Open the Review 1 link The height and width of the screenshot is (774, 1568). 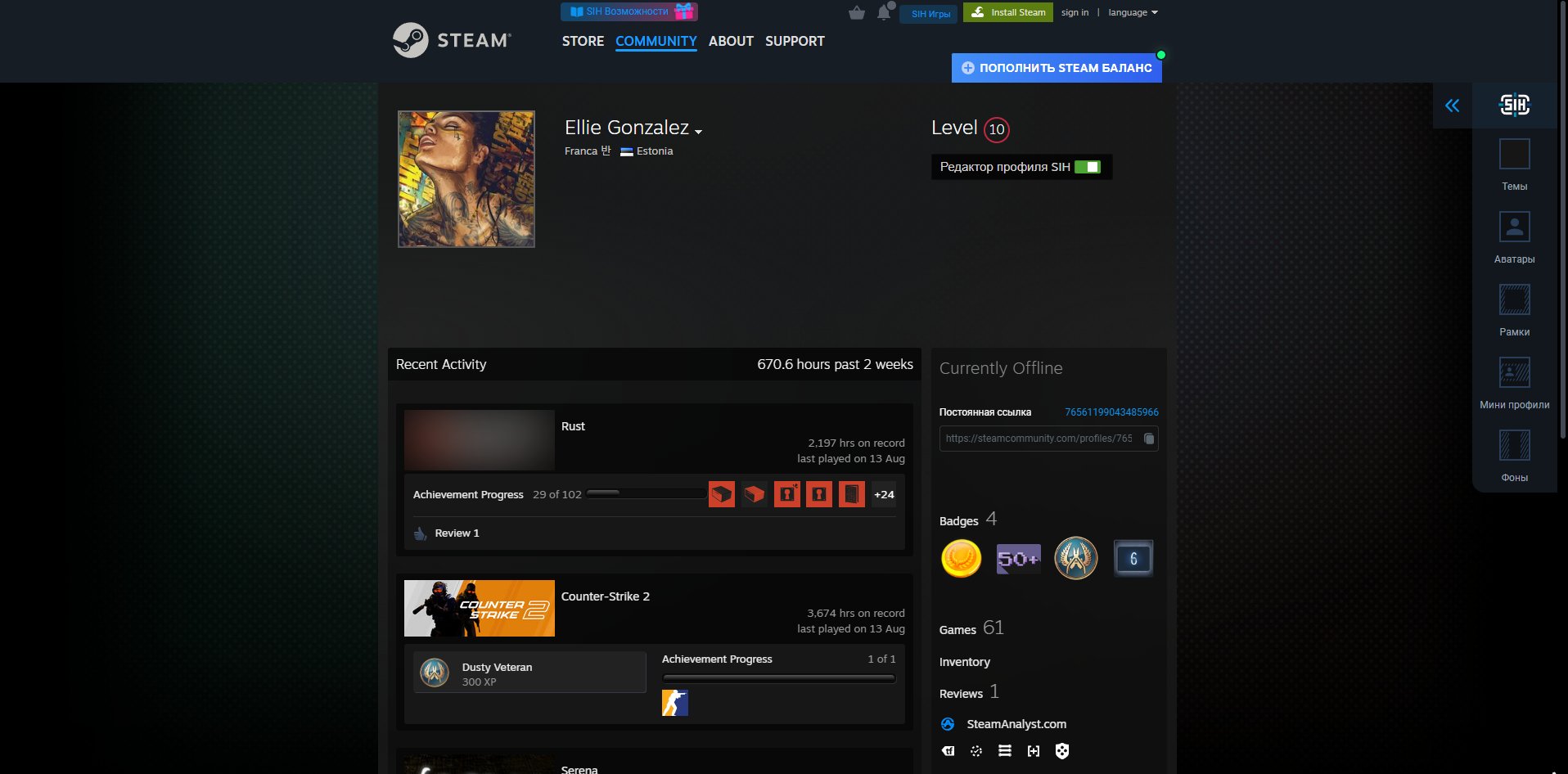457,533
